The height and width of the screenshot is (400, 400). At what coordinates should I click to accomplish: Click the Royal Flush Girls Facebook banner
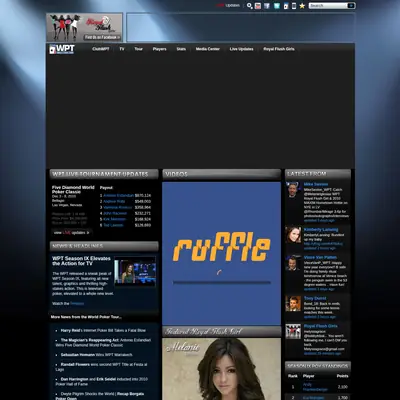[84, 27]
